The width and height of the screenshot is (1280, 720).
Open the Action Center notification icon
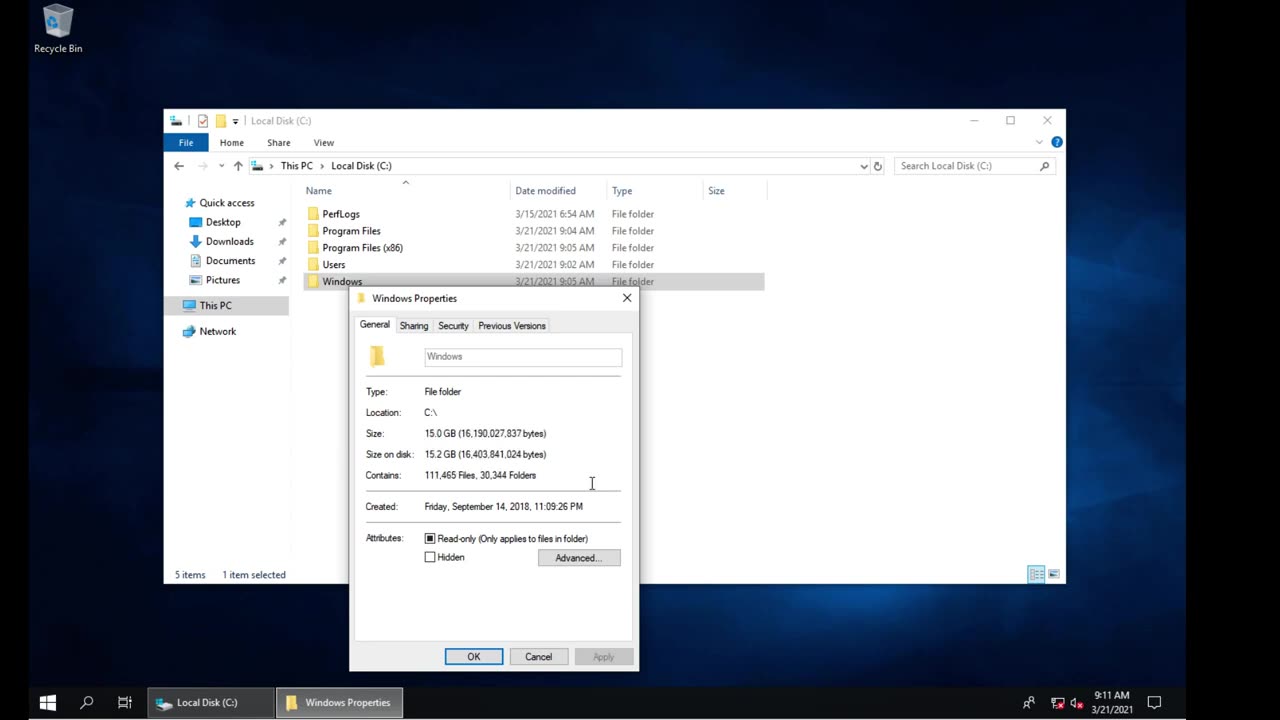1153,702
